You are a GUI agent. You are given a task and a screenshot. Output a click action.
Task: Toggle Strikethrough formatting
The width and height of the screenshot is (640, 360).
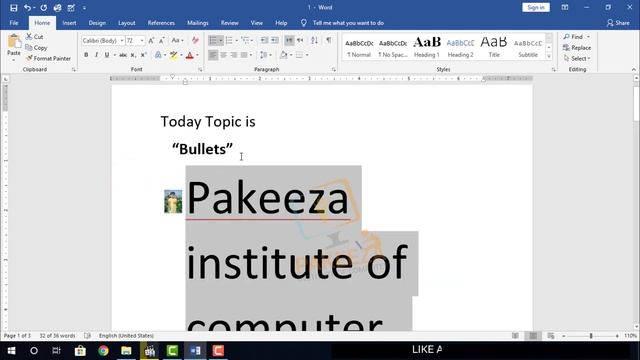pyautogui.click(x=123, y=55)
